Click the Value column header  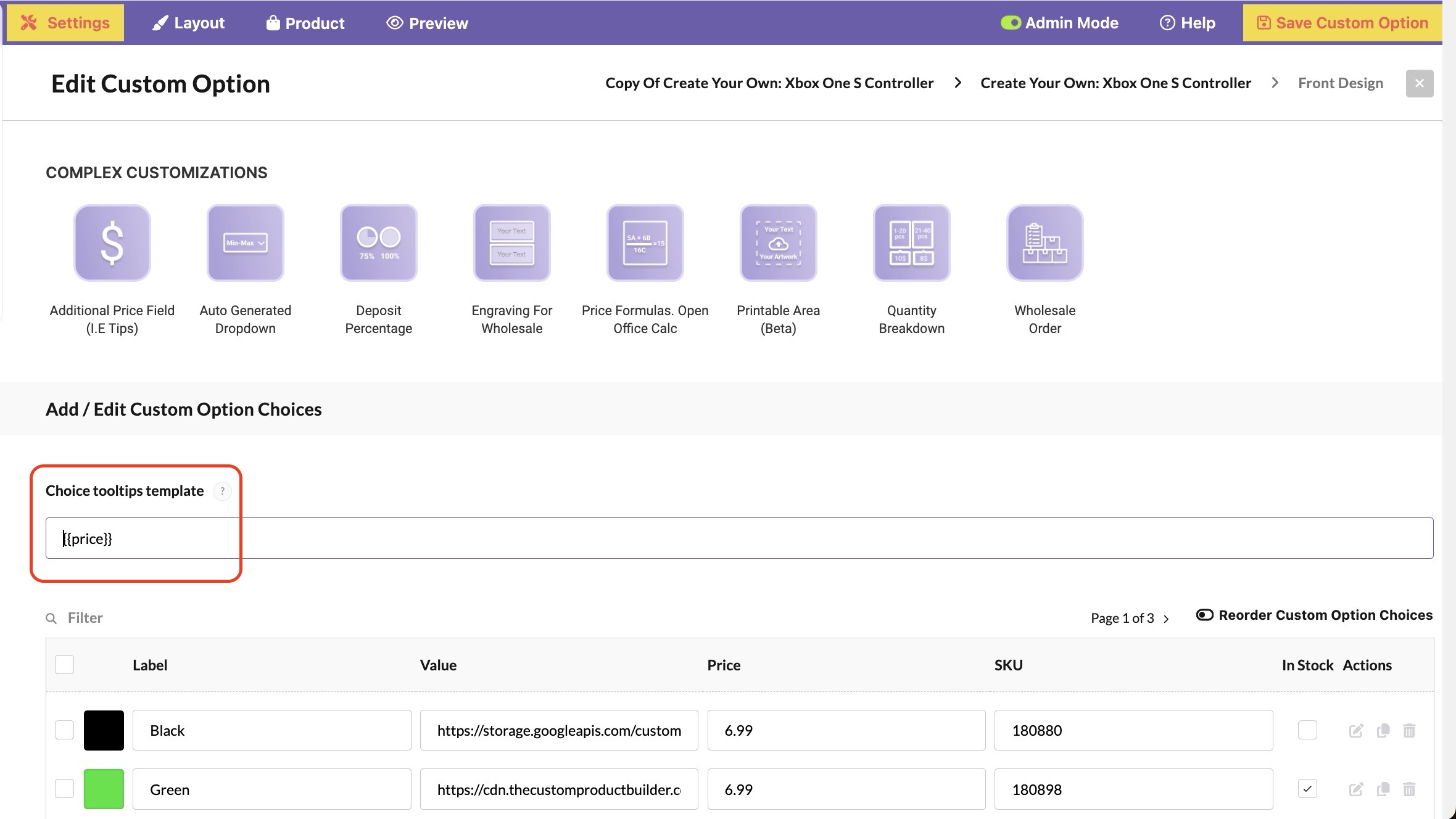(438, 665)
